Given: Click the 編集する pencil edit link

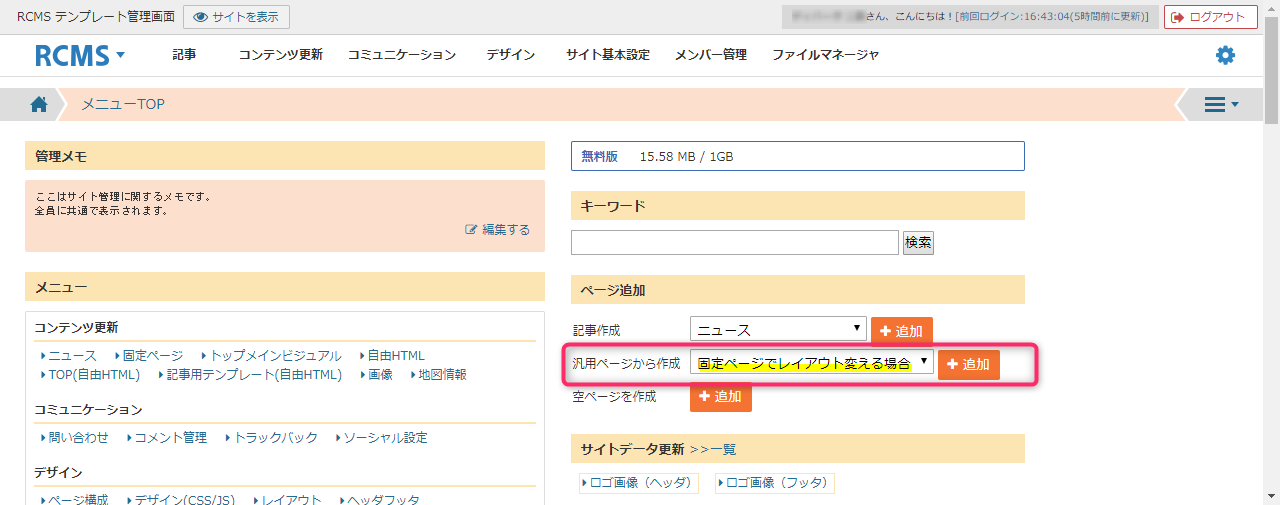Looking at the screenshot, I should (x=498, y=229).
